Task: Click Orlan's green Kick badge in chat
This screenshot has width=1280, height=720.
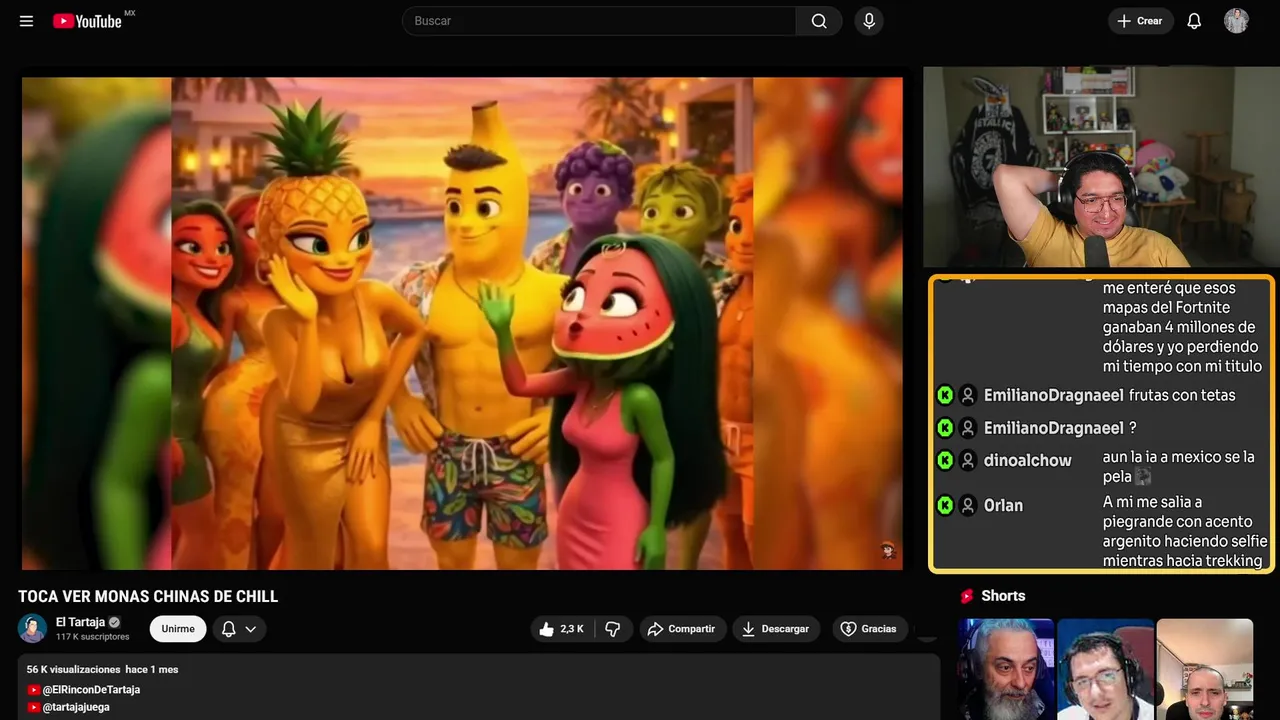Action: [945, 505]
